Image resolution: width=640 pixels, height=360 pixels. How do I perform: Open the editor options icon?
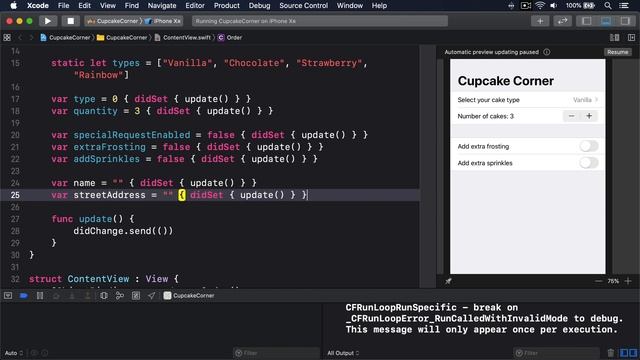click(614, 38)
